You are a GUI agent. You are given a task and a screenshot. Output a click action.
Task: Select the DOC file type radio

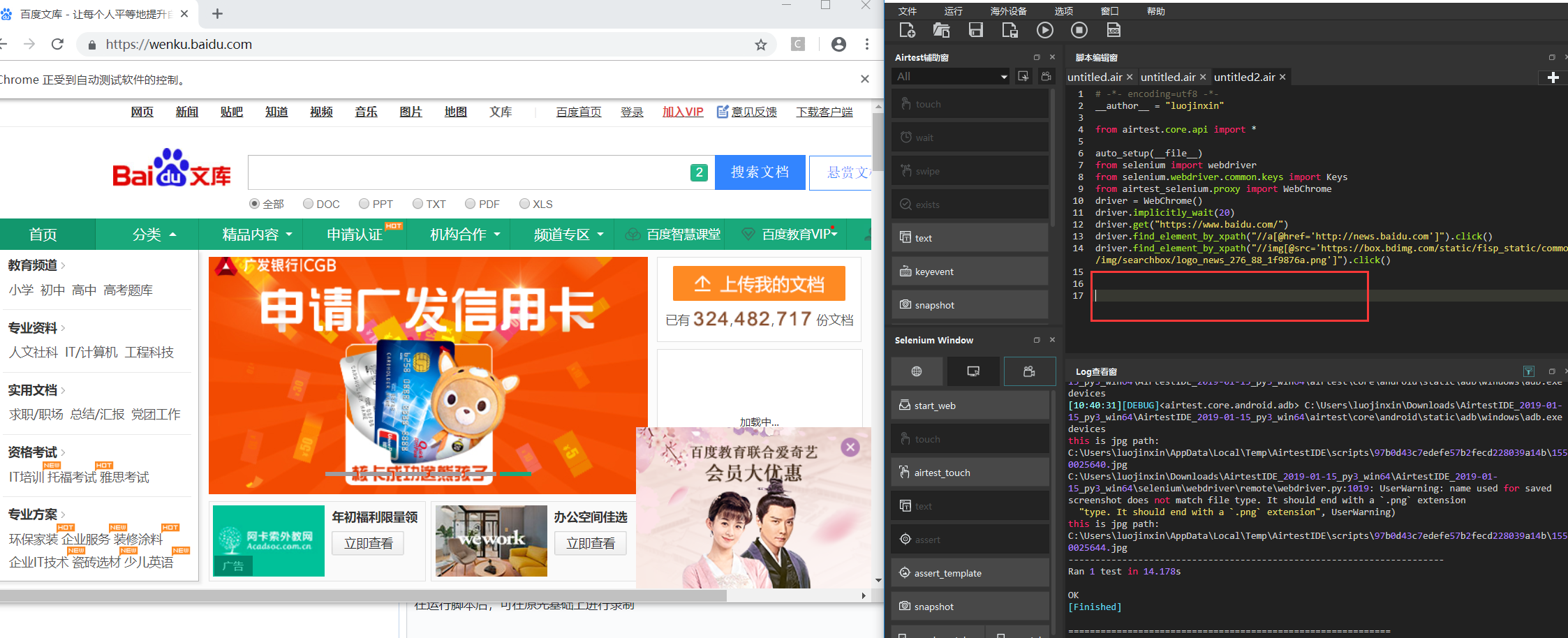pos(308,204)
